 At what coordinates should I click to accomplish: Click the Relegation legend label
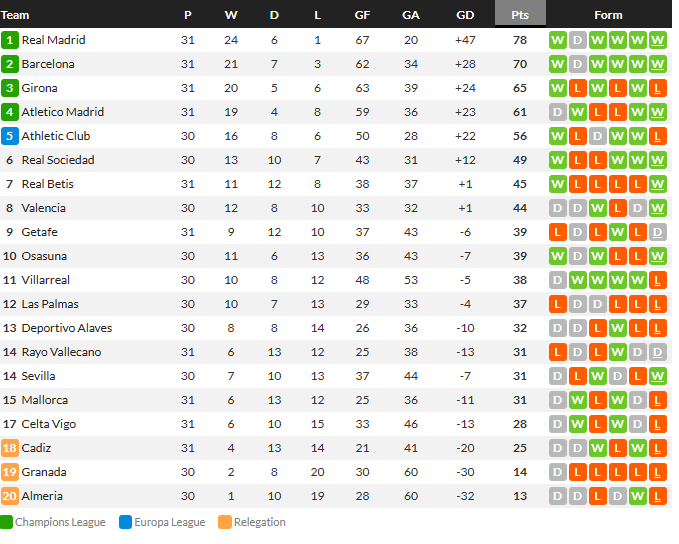[x=259, y=522]
